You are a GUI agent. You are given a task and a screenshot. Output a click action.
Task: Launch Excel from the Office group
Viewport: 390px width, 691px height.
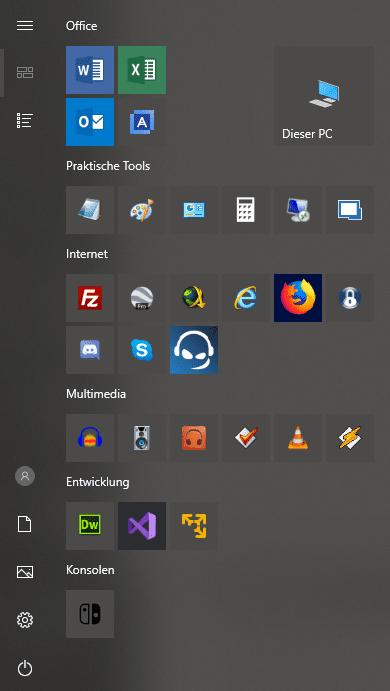142,70
